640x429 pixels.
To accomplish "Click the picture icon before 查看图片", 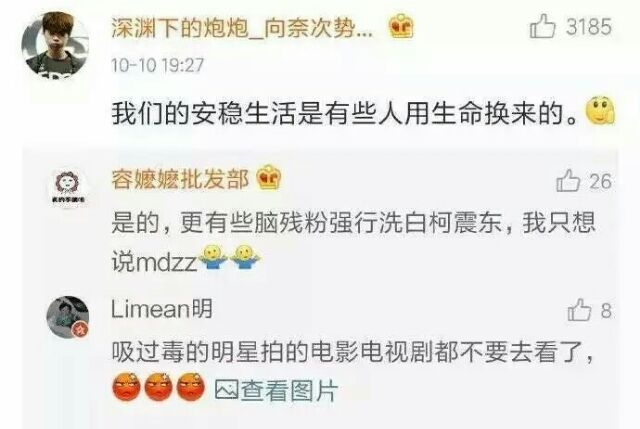I will click(227, 390).
